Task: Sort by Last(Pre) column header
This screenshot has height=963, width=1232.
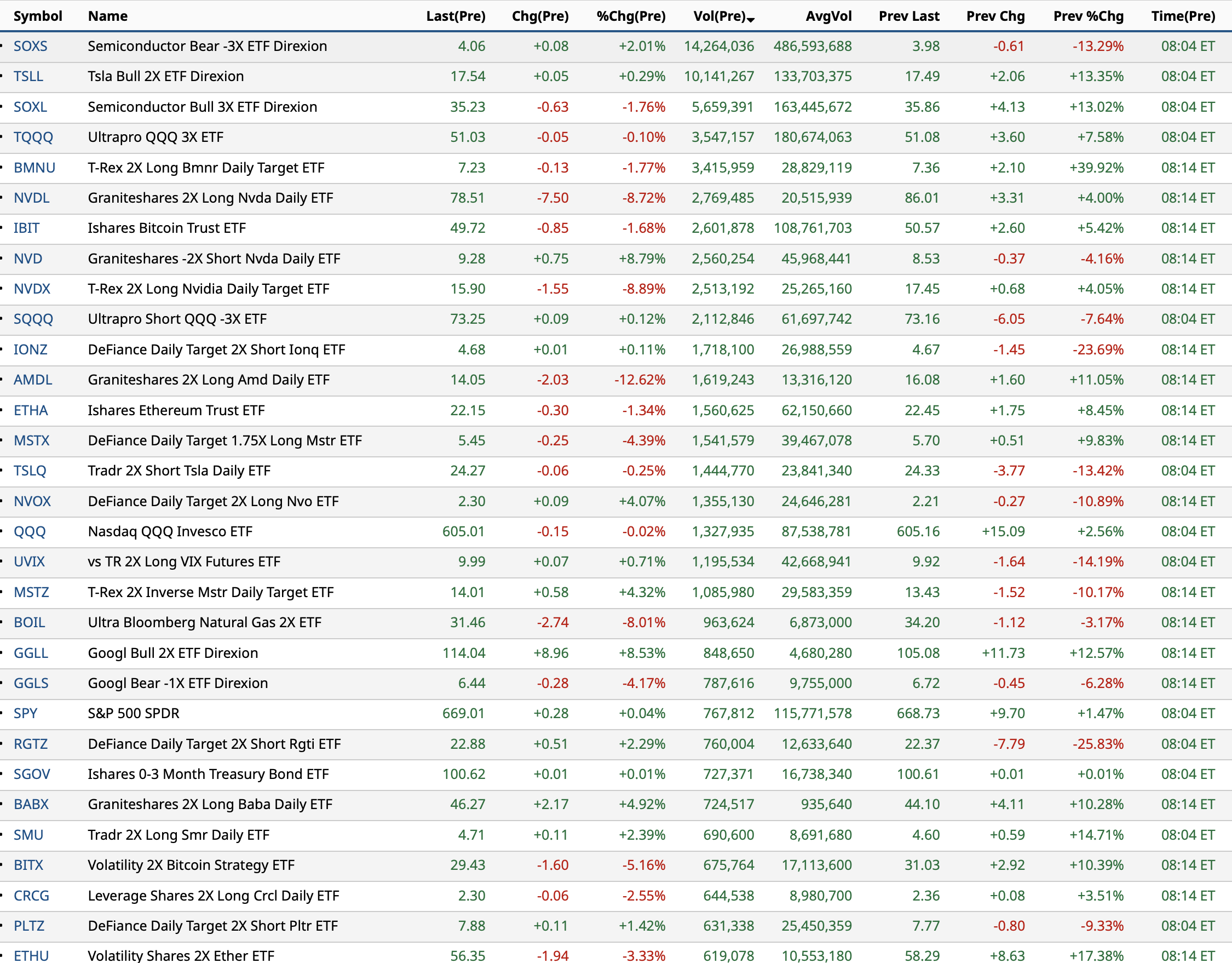Action: pyautogui.click(x=455, y=16)
